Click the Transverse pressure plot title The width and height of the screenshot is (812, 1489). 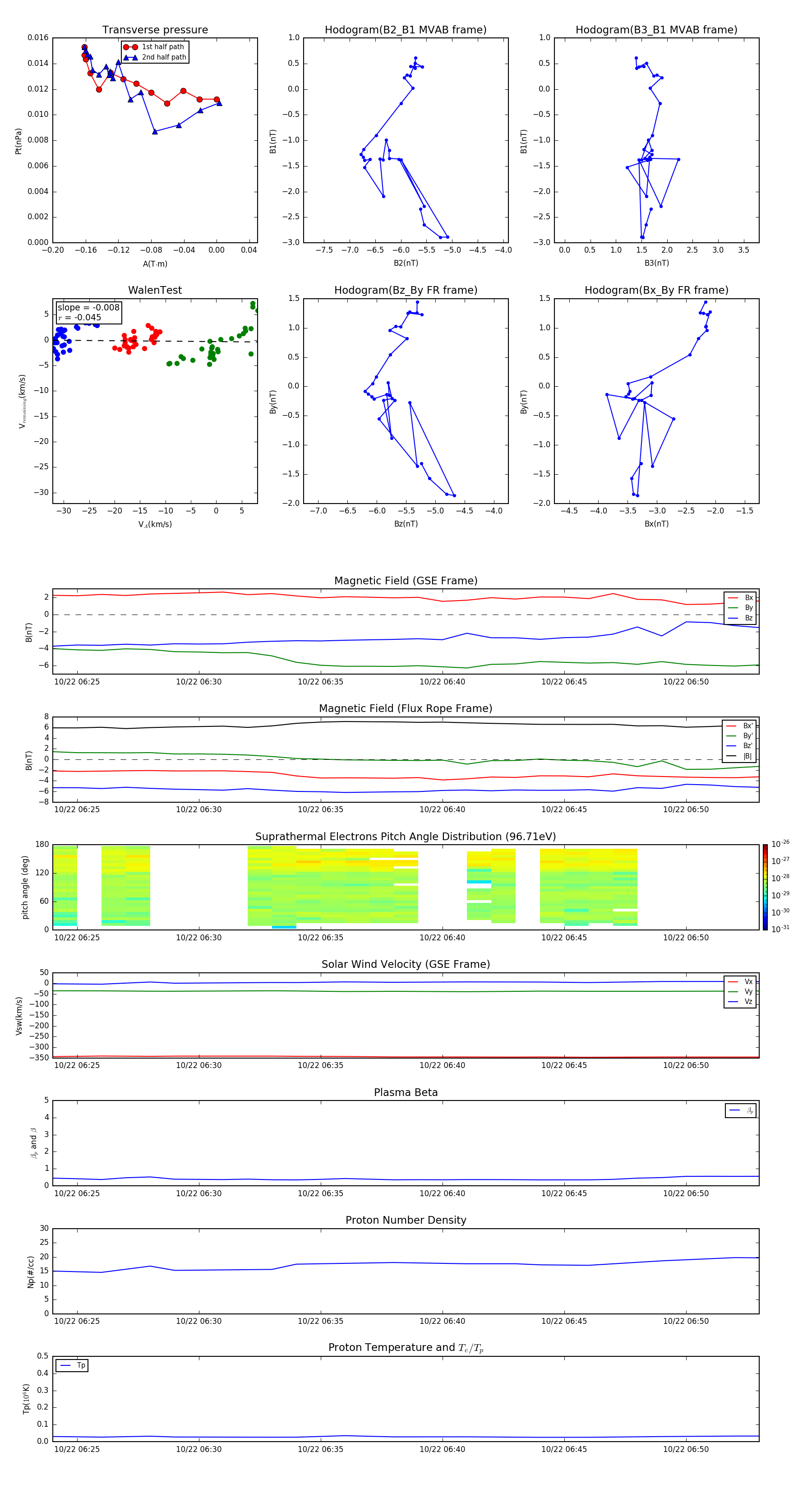point(155,29)
